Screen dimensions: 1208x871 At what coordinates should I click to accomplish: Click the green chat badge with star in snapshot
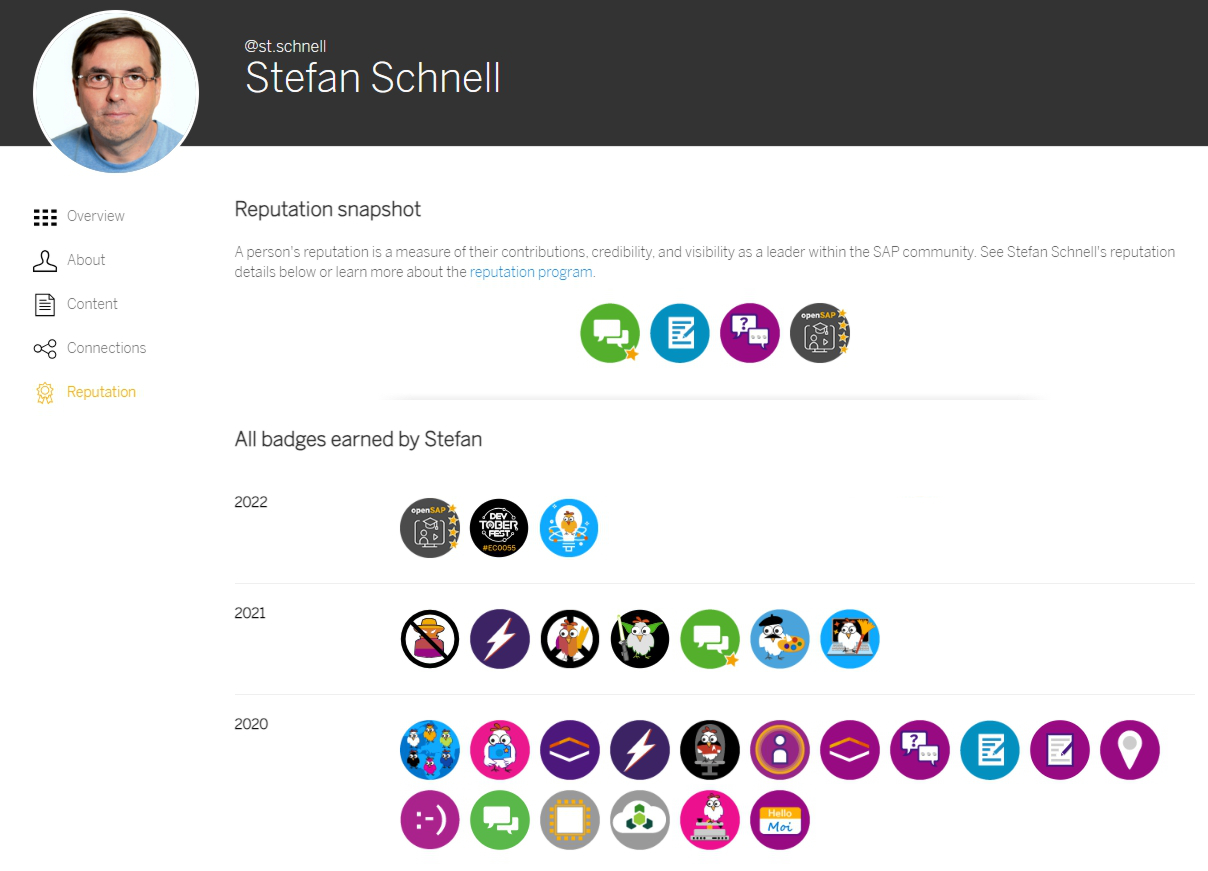[x=610, y=333]
